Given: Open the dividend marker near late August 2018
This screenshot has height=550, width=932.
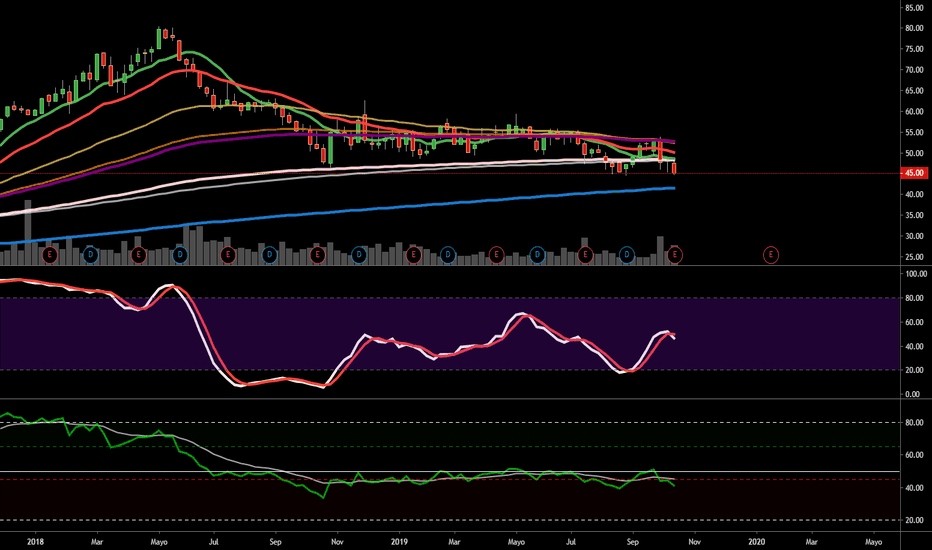Looking at the screenshot, I should click(269, 255).
